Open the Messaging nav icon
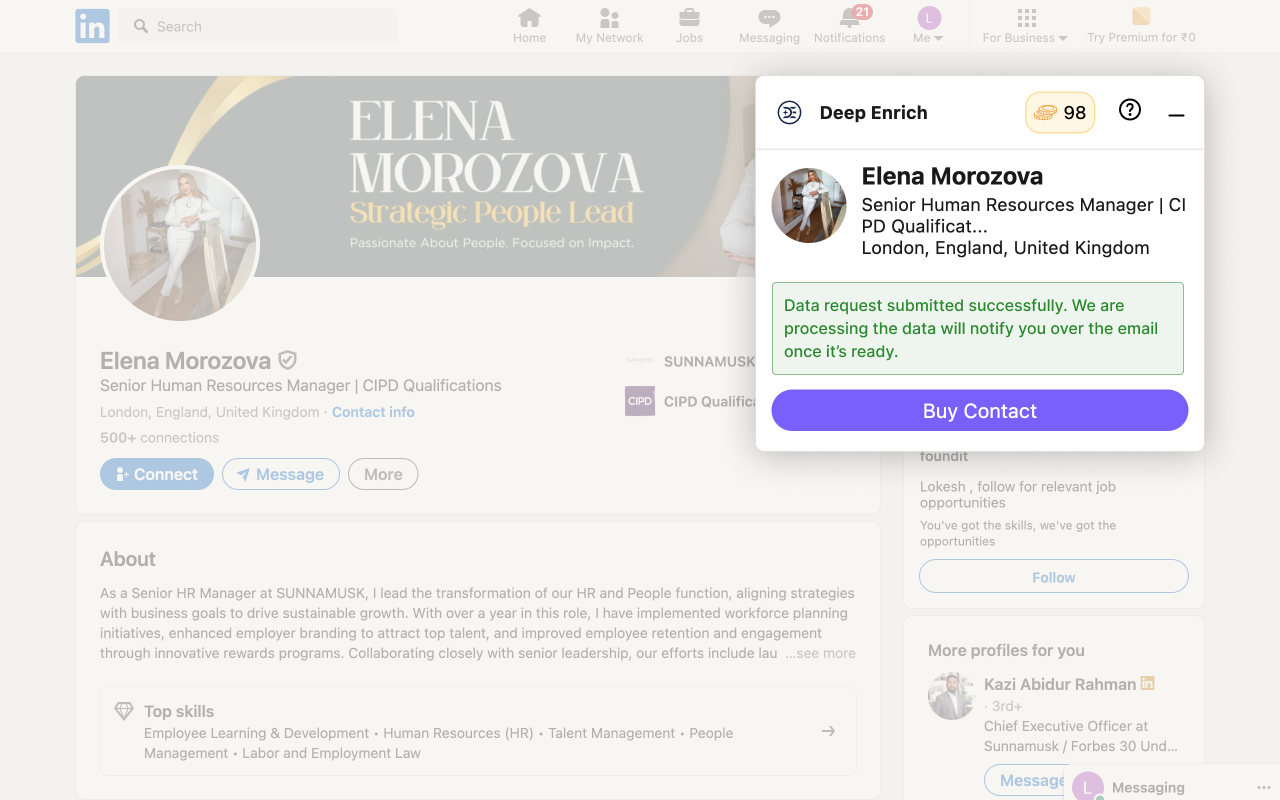This screenshot has height=800, width=1280. point(769,18)
